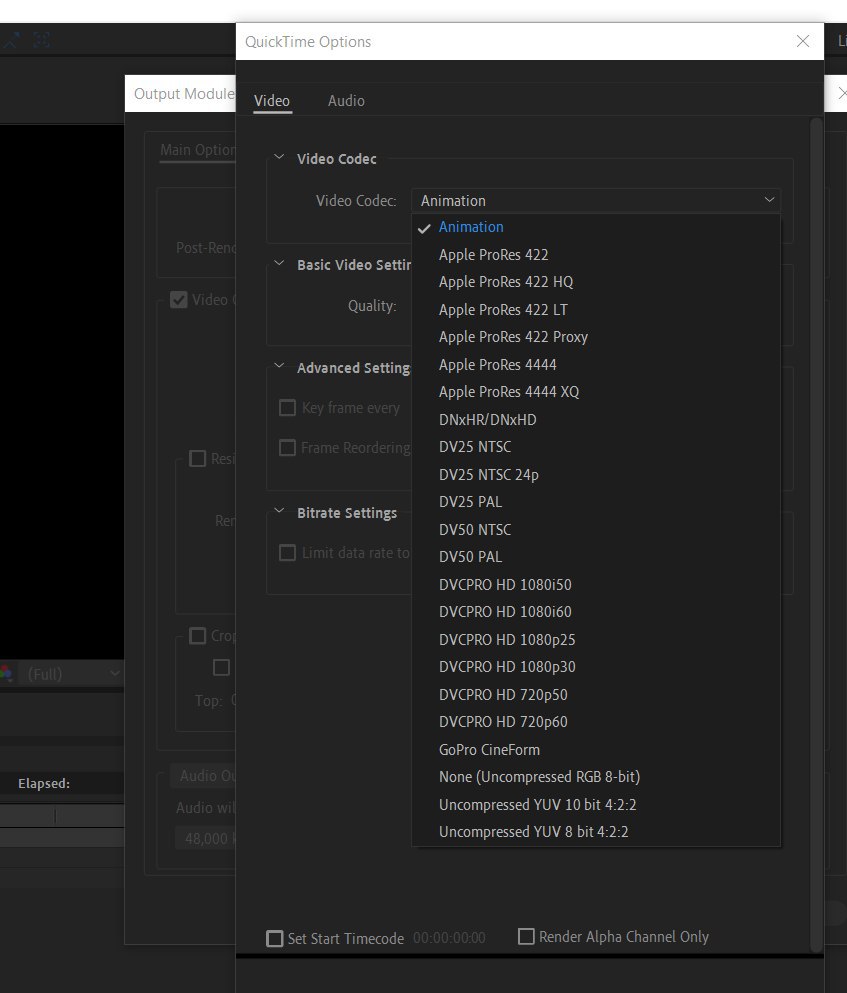The height and width of the screenshot is (993, 847).
Task: Close the QuickTime Options dialog
Action: 803,41
